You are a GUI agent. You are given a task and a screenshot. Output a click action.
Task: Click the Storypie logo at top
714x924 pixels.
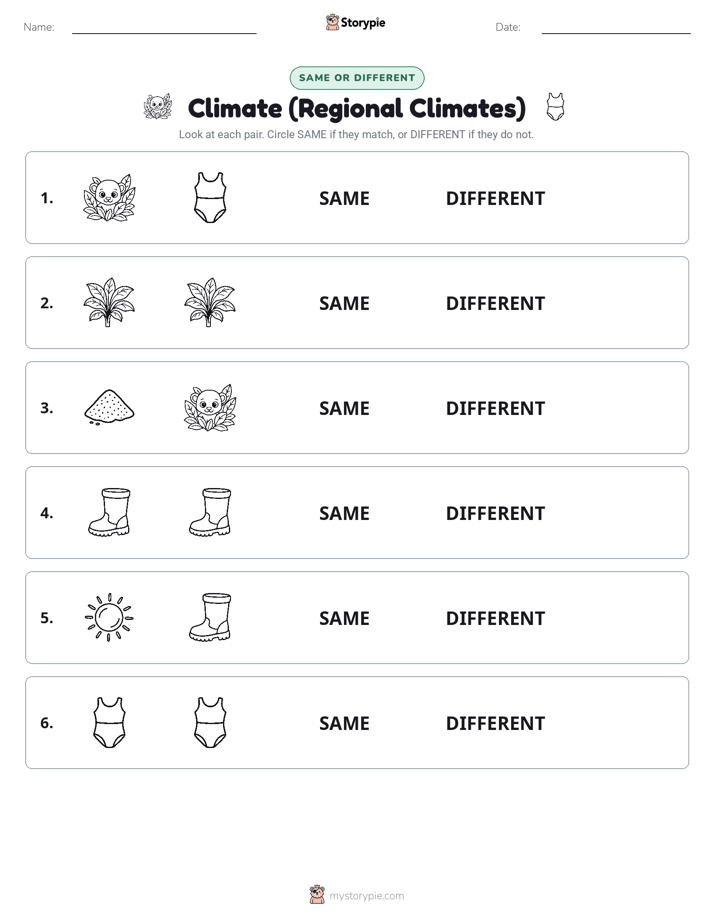[355, 22]
